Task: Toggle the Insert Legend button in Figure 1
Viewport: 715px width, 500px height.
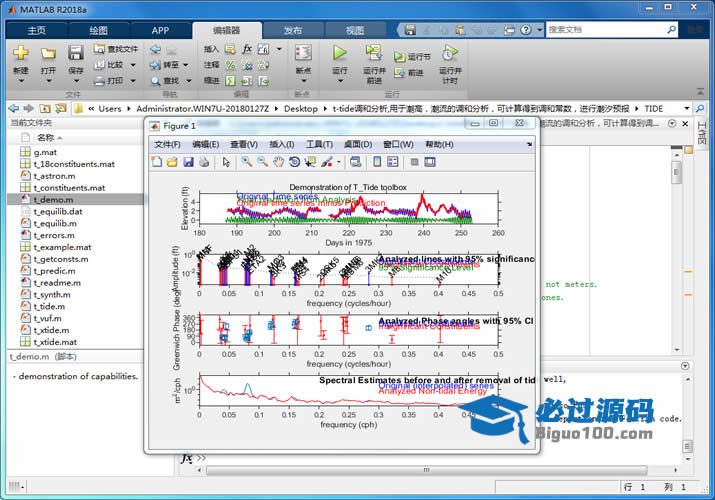Action: 393,162
